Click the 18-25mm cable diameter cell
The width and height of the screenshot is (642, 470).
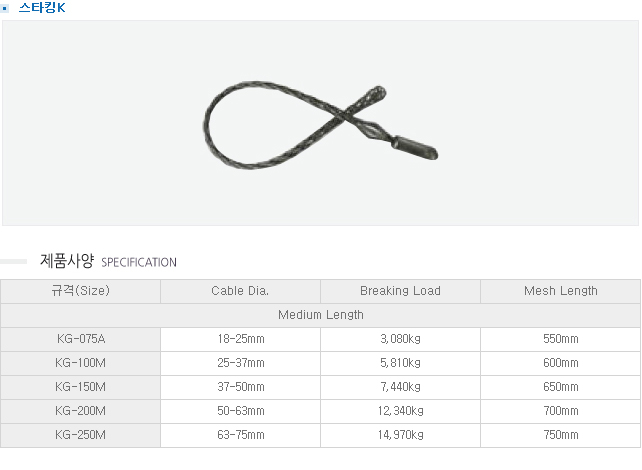pos(240,338)
